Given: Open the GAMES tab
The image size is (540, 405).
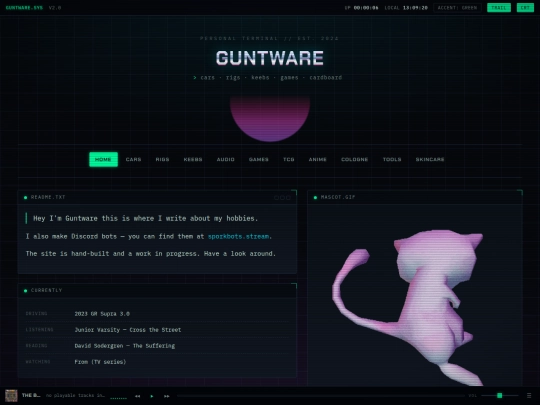Looking at the screenshot, I should coord(259,159).
